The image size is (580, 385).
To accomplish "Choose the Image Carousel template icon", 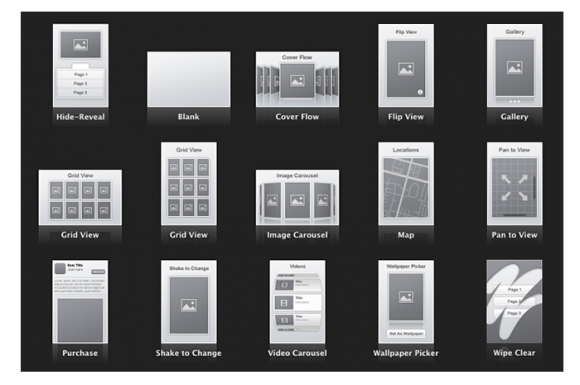I will coord(297,197).
